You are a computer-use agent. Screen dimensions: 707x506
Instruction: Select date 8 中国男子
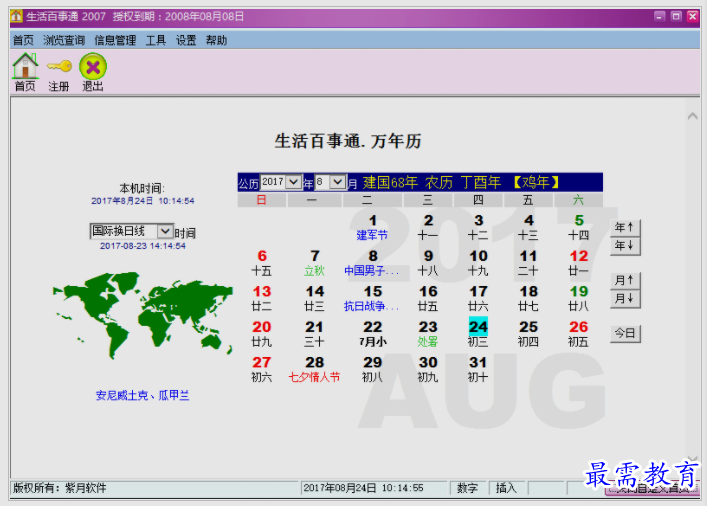coord(372,262)
